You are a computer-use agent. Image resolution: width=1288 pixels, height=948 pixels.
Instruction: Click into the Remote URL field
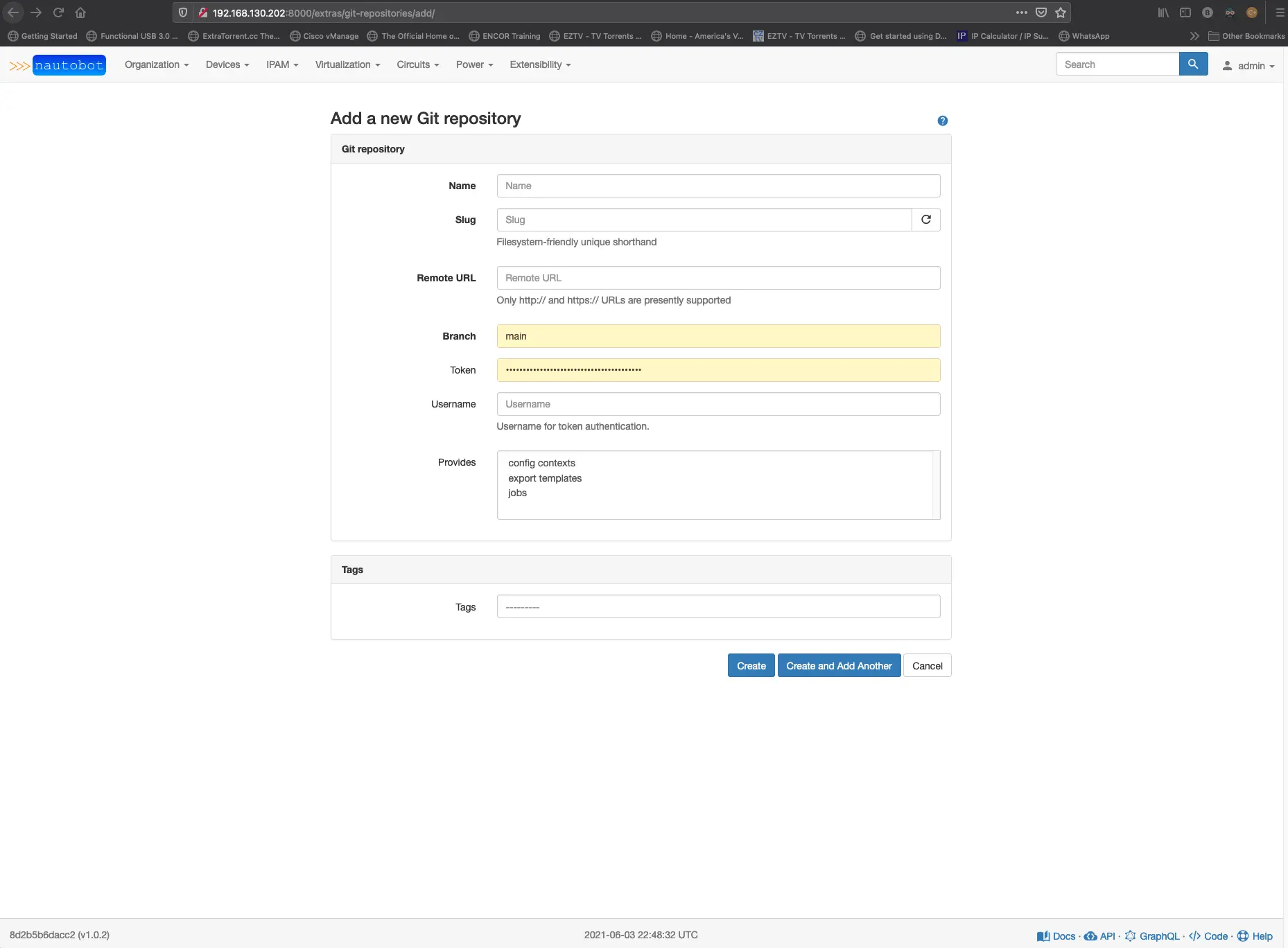point(718,278)
